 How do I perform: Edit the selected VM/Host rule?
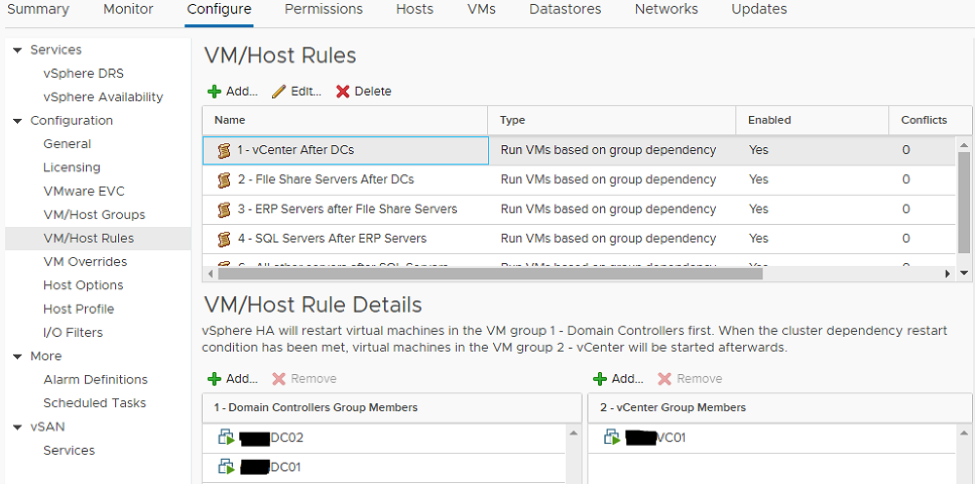296,91
